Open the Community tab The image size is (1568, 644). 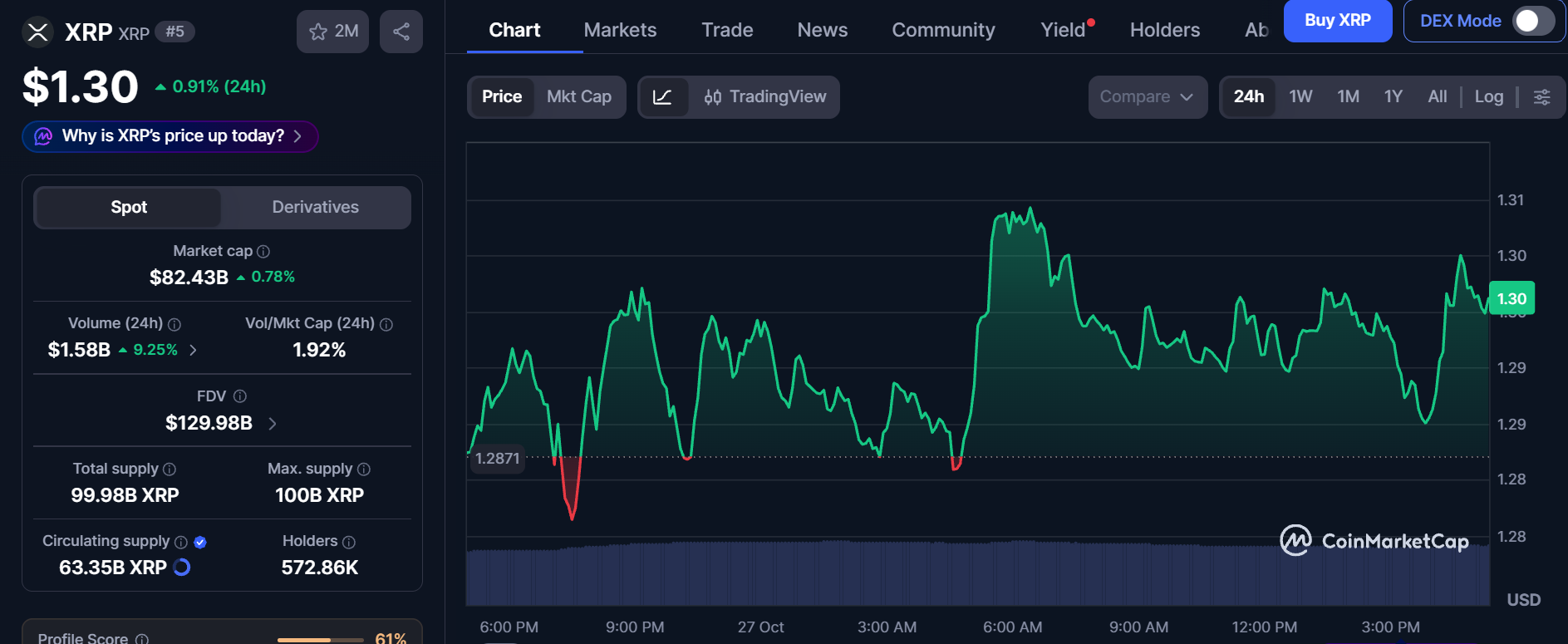click(x=943, y=30)
